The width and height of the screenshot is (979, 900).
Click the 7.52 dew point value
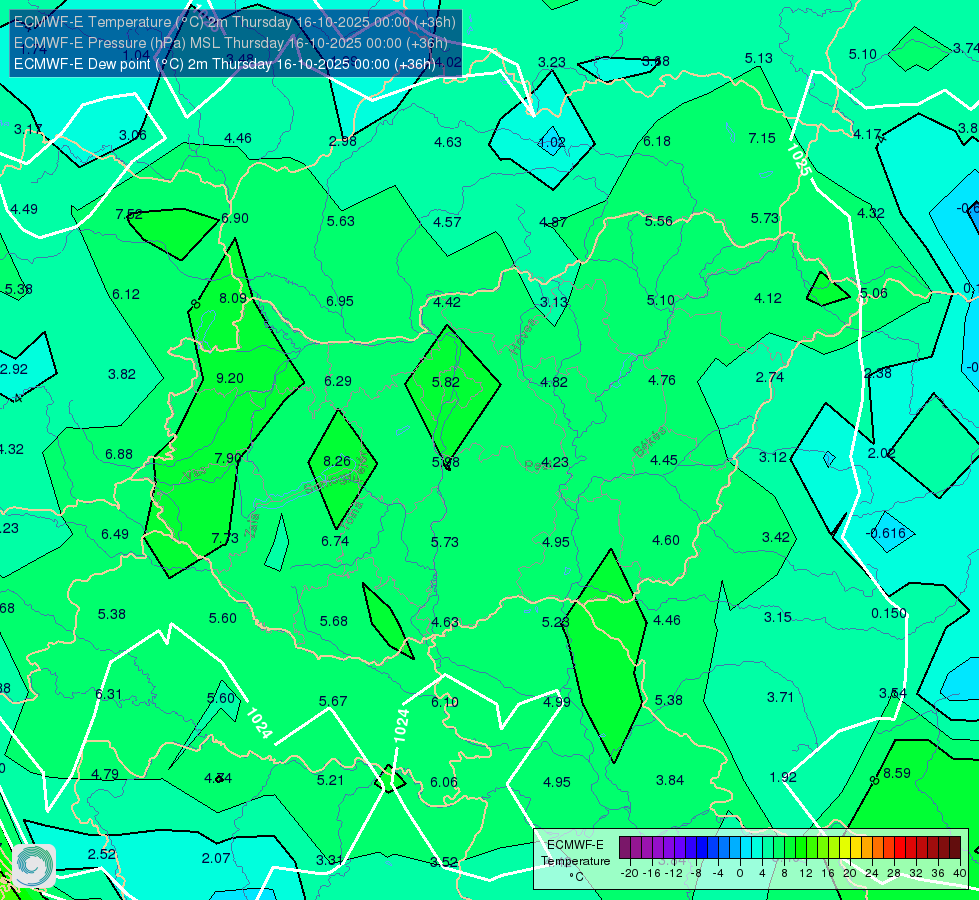pyautogui.click(x=129, y=215)
